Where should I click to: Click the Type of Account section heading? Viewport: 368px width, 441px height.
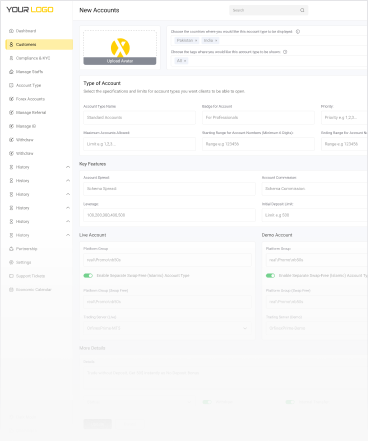tap(102, 83)
